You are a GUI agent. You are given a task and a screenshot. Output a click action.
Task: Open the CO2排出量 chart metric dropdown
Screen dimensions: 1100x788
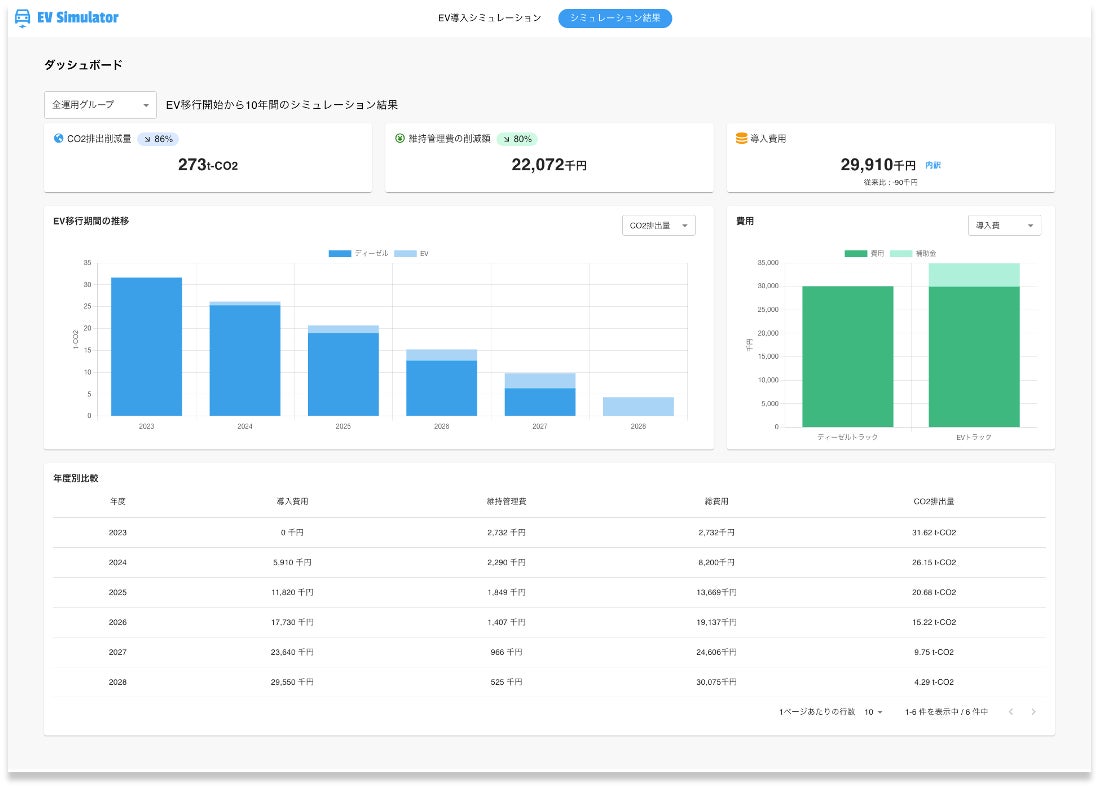click(658, 226)
